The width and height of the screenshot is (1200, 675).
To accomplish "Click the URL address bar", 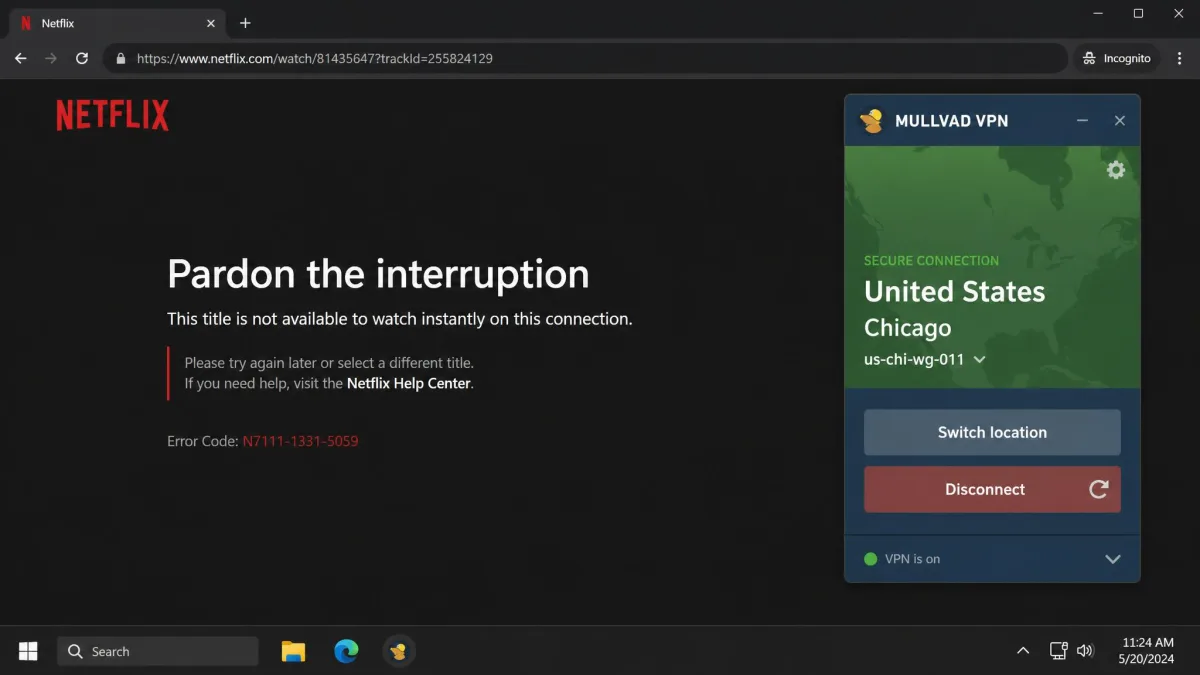I will pyautogui.click(x=585, y=58).
